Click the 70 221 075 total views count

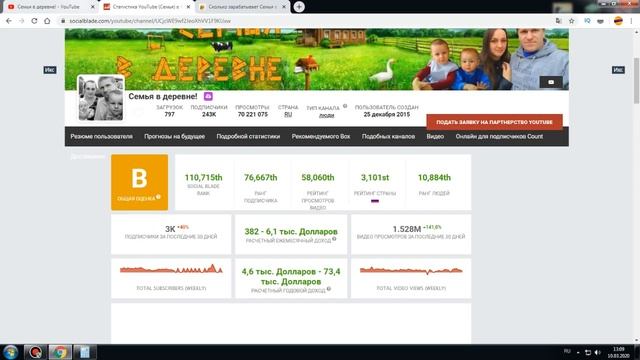click(253, 114)
